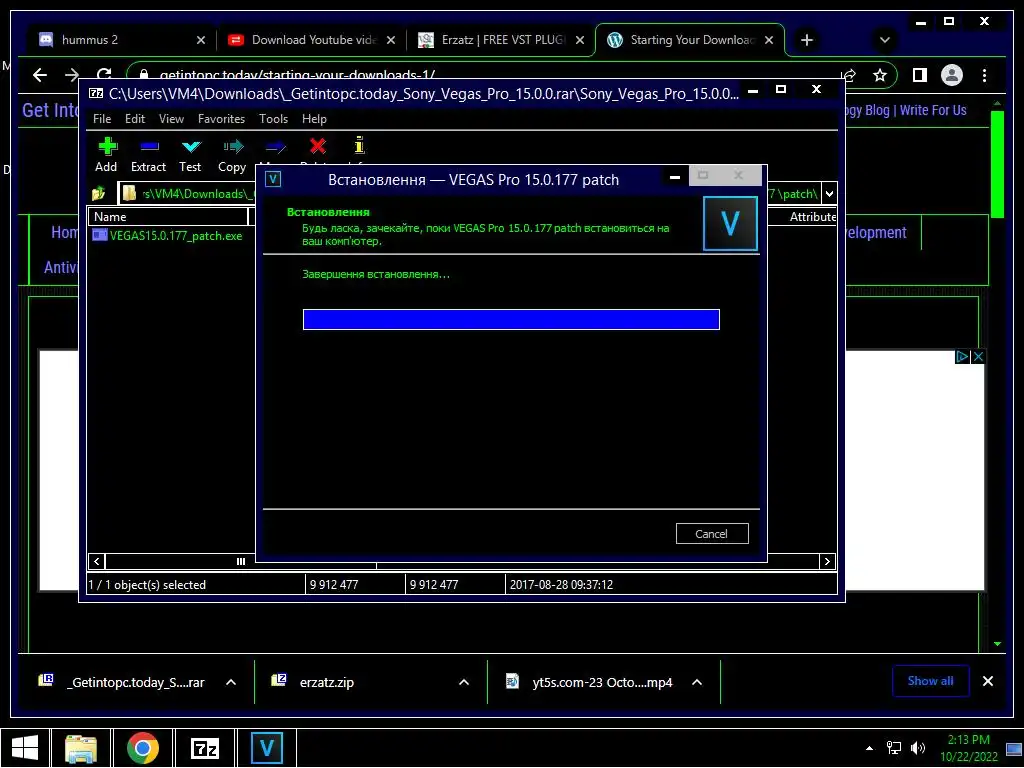Viewport: 1024px width, 768px height.
Task: Click the up-folder icon beside 7-Zip path
Action: [x=99, y=193]
